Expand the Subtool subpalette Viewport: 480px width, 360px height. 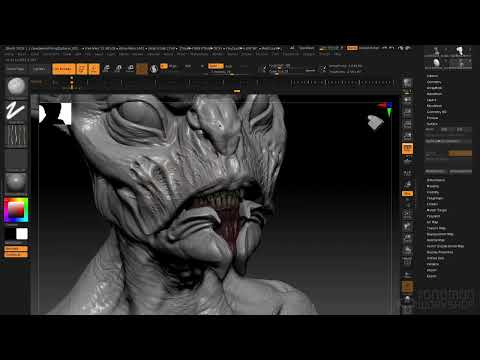coord(432,76)
